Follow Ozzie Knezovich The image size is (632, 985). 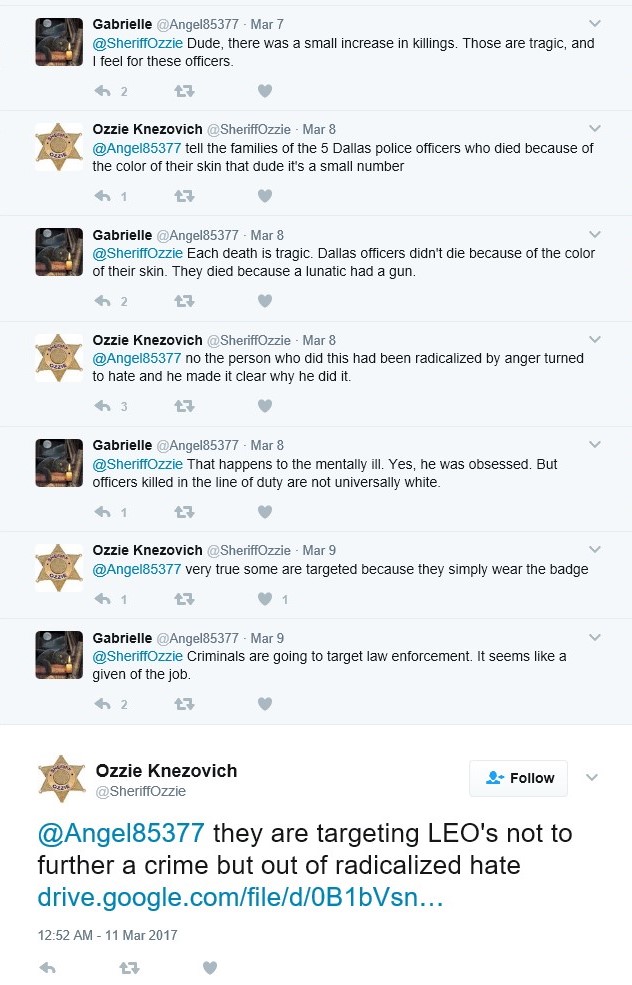518,778
